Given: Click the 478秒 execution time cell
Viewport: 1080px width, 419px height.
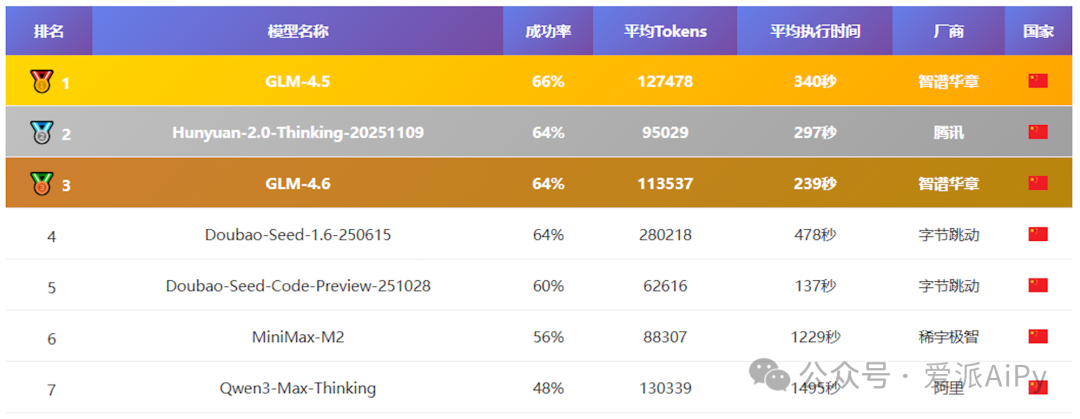Looking at the screenshot, I should pos(815,235).
